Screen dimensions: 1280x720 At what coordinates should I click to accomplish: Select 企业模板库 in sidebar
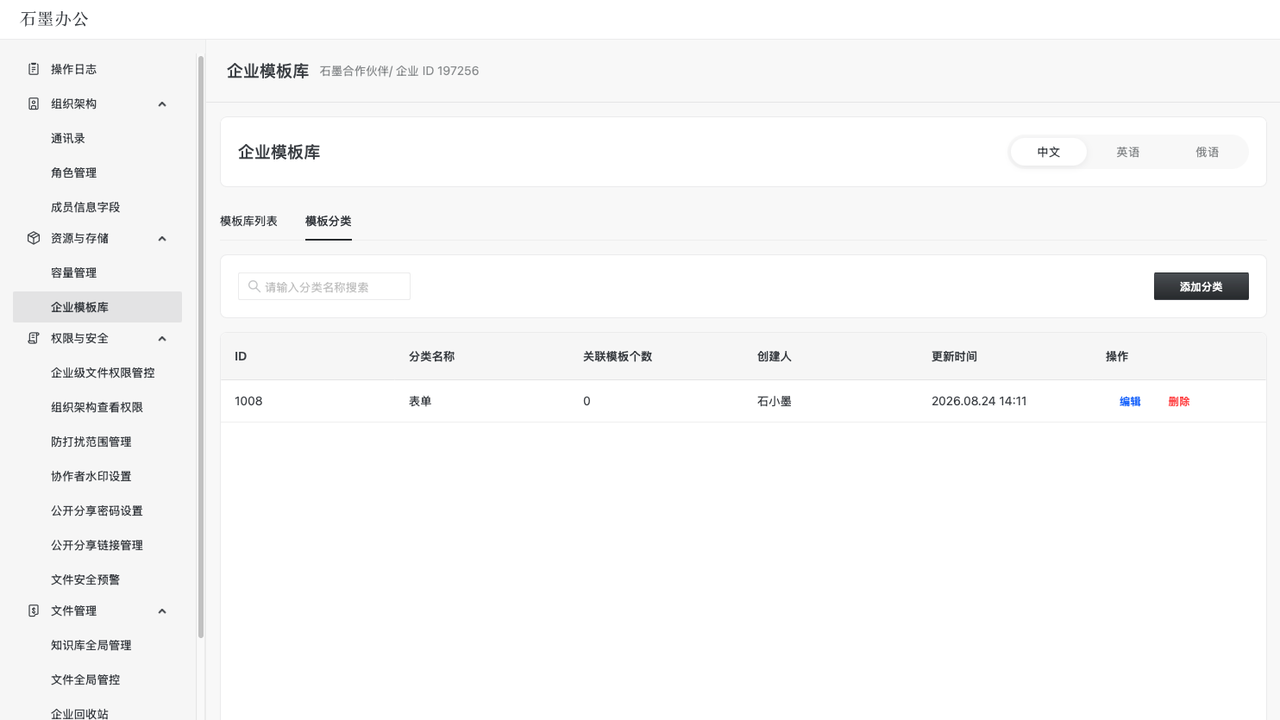click(x=97, y=307)
